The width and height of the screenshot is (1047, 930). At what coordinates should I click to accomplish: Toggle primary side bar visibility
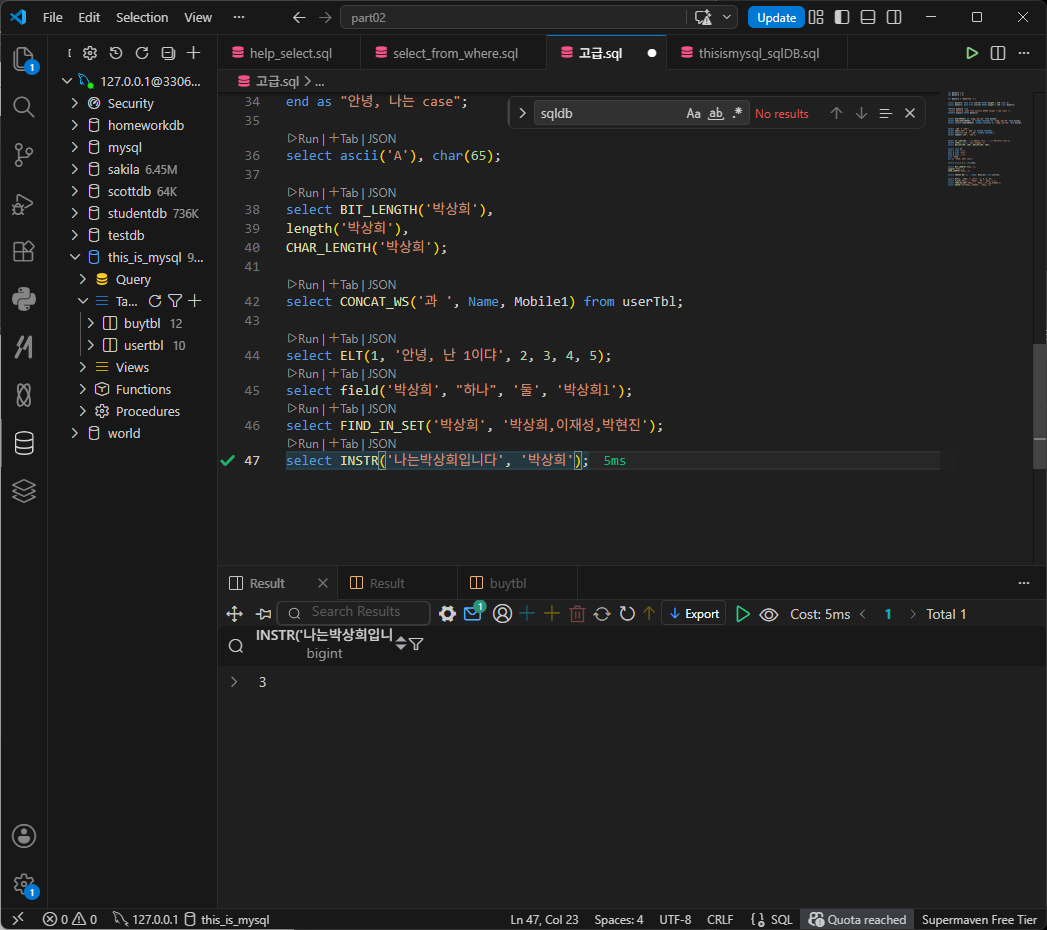coord(842,17)
